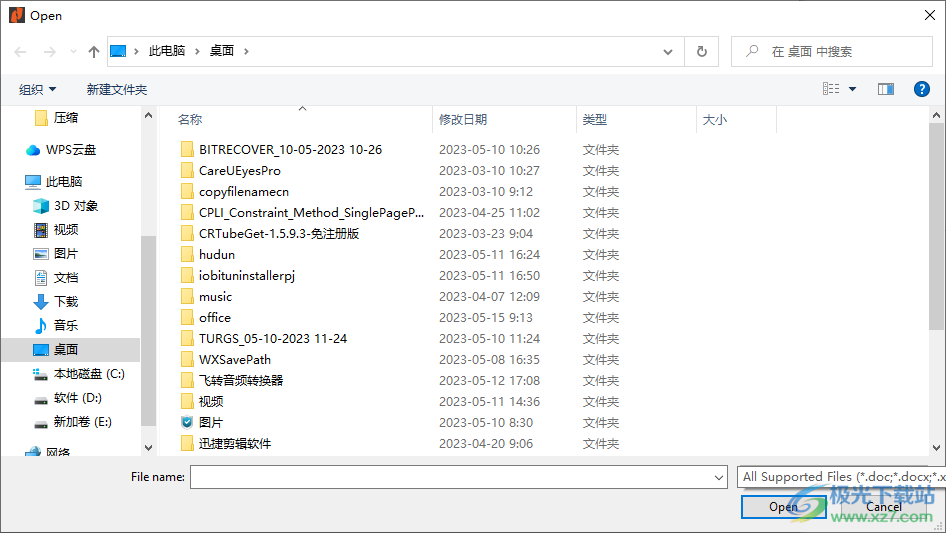The image size is (946, 533).
Task: Open the 组织 menu
Action: point(37,89)
